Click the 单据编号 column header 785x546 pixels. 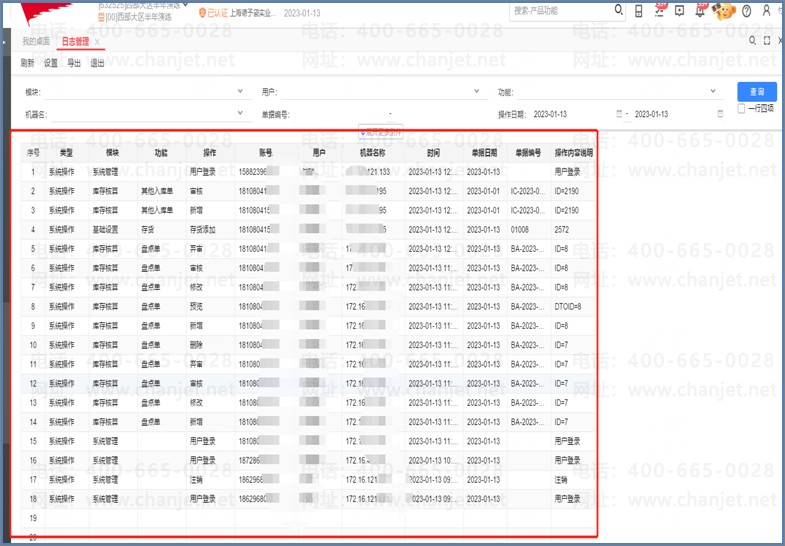point(528,153)
